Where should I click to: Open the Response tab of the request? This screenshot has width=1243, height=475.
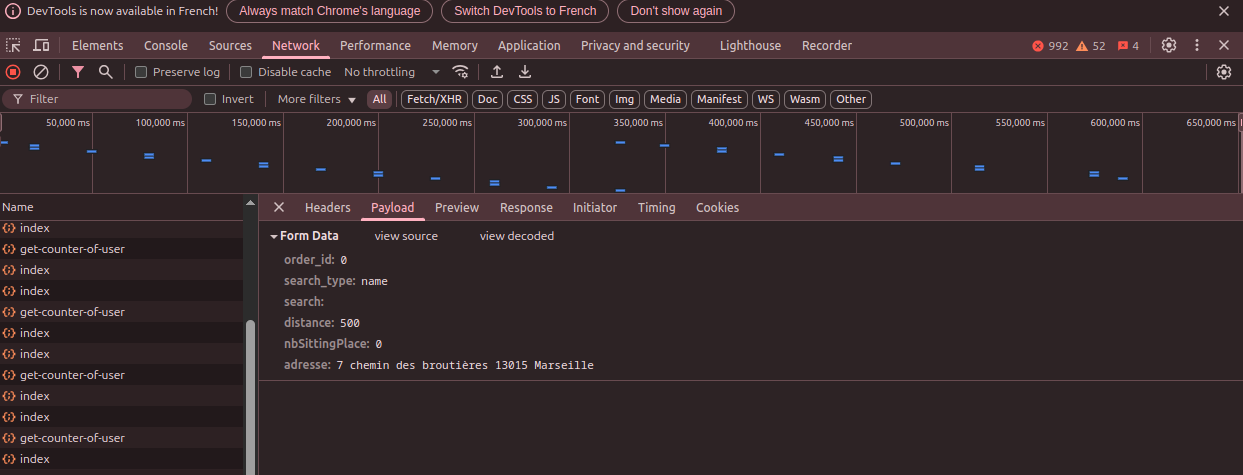(x=526, y=208)
